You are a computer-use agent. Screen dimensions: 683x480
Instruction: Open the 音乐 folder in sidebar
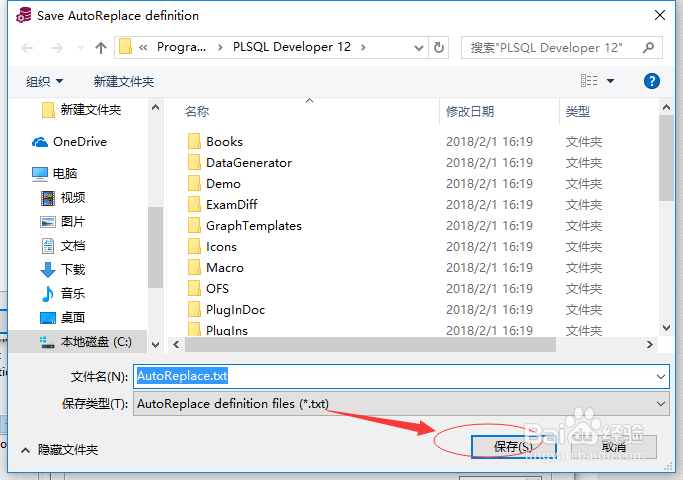point(63,293)
